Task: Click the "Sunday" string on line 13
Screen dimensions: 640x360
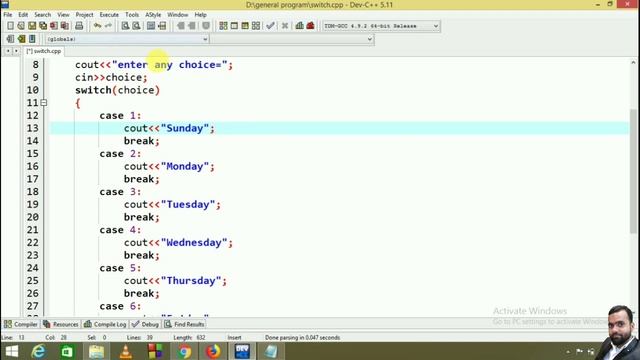Action: [x=185, y=128]
